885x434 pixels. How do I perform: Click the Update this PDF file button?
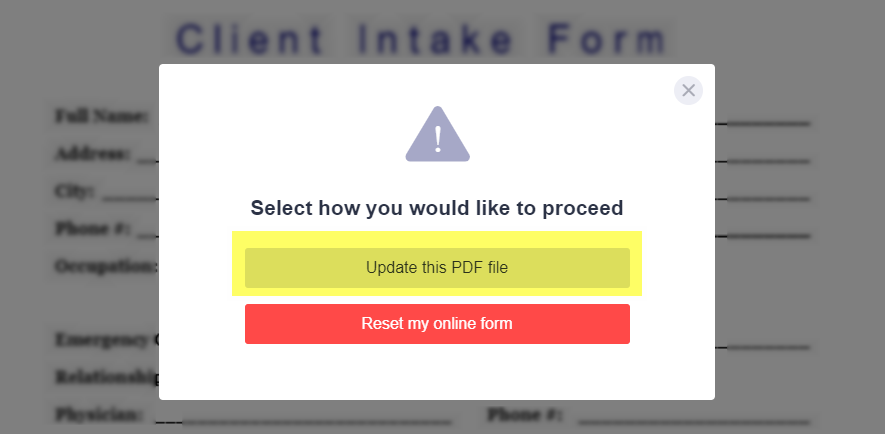tap(437, 268)
